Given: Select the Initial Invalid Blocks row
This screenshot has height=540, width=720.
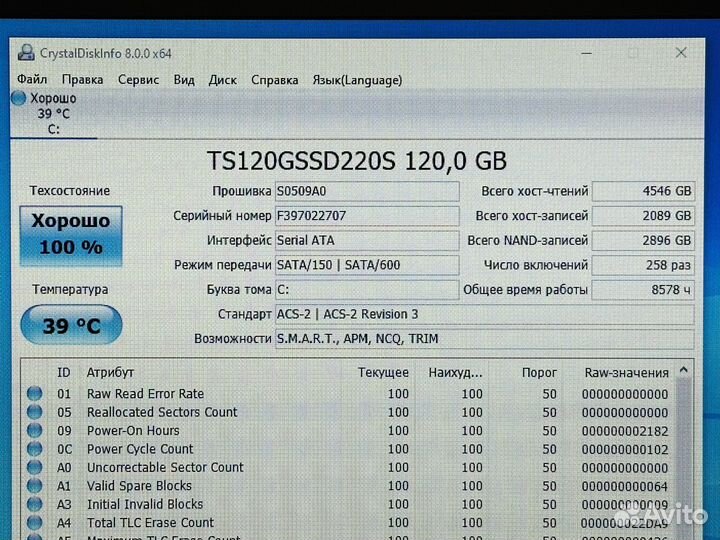Looking at the screenshot, I should [349, 504].
